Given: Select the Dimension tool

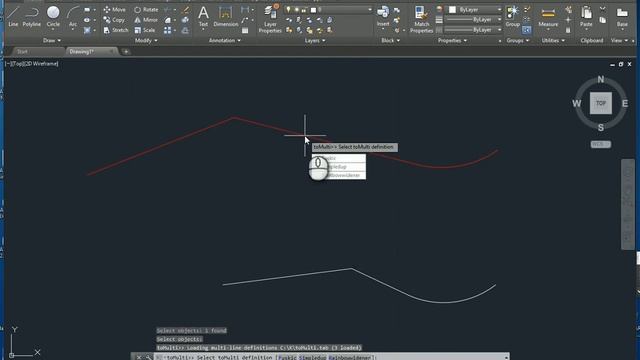Looking at the screenshot, I should tap(226, 16).
